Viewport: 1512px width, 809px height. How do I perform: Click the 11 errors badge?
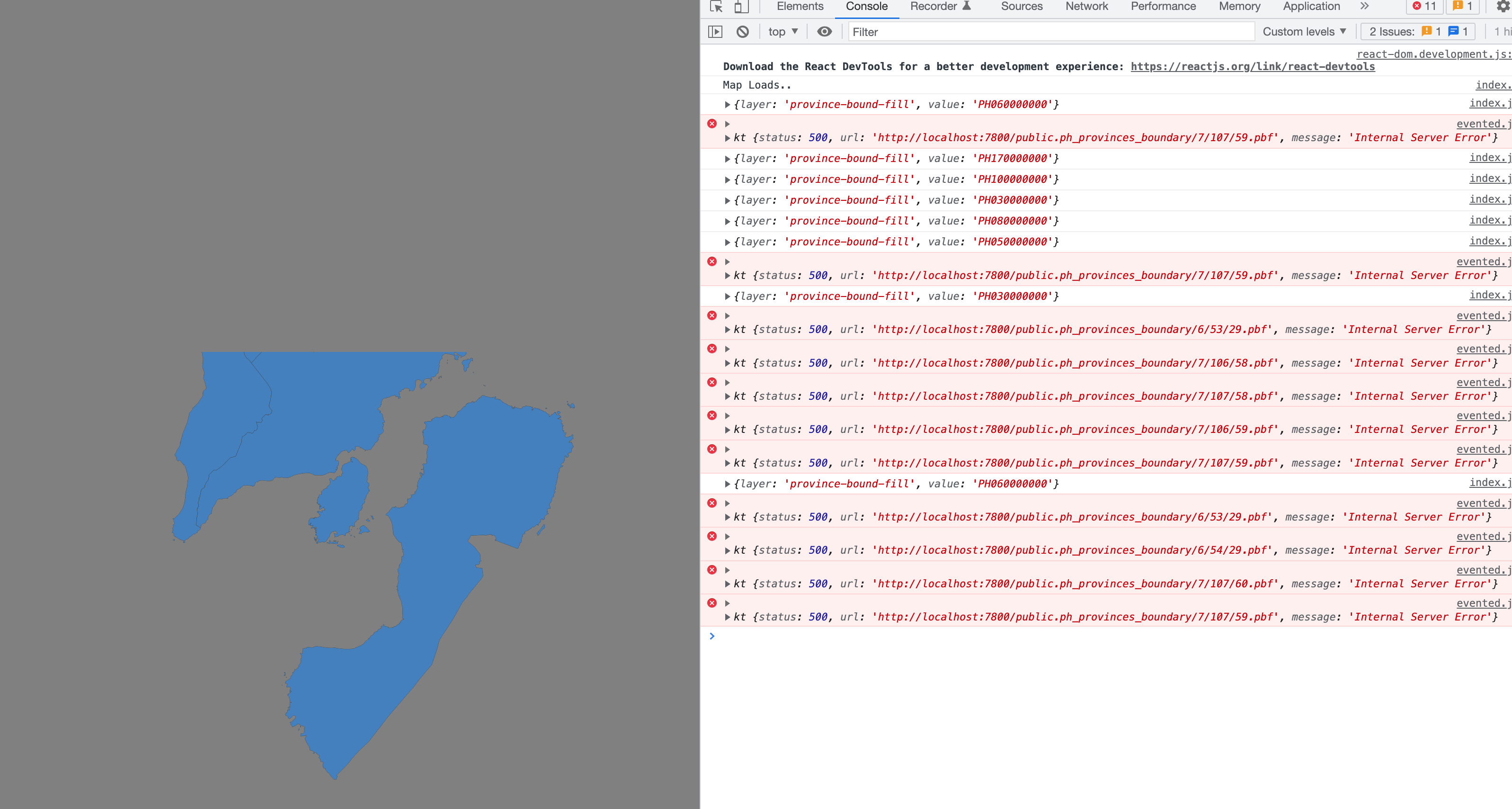click(1424, 7)
